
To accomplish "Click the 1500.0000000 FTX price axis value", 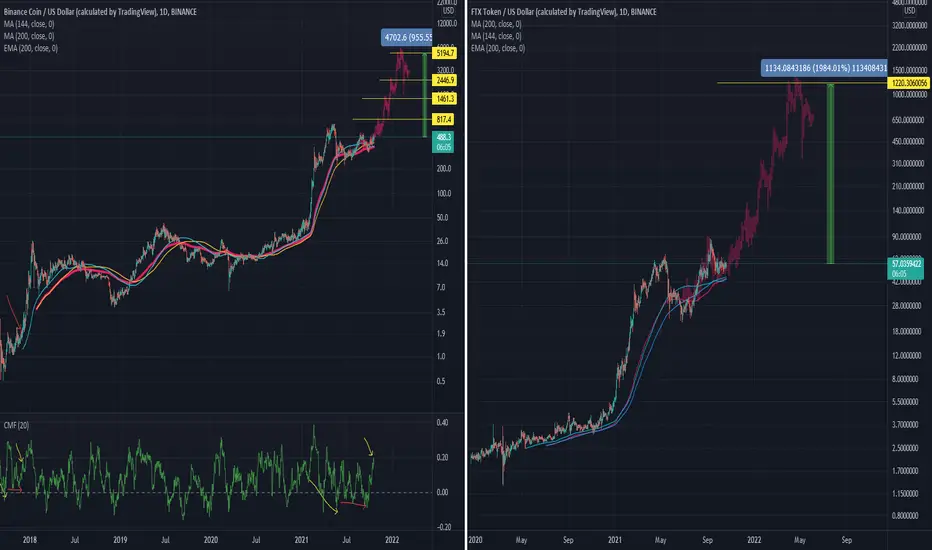I will 909,70.
